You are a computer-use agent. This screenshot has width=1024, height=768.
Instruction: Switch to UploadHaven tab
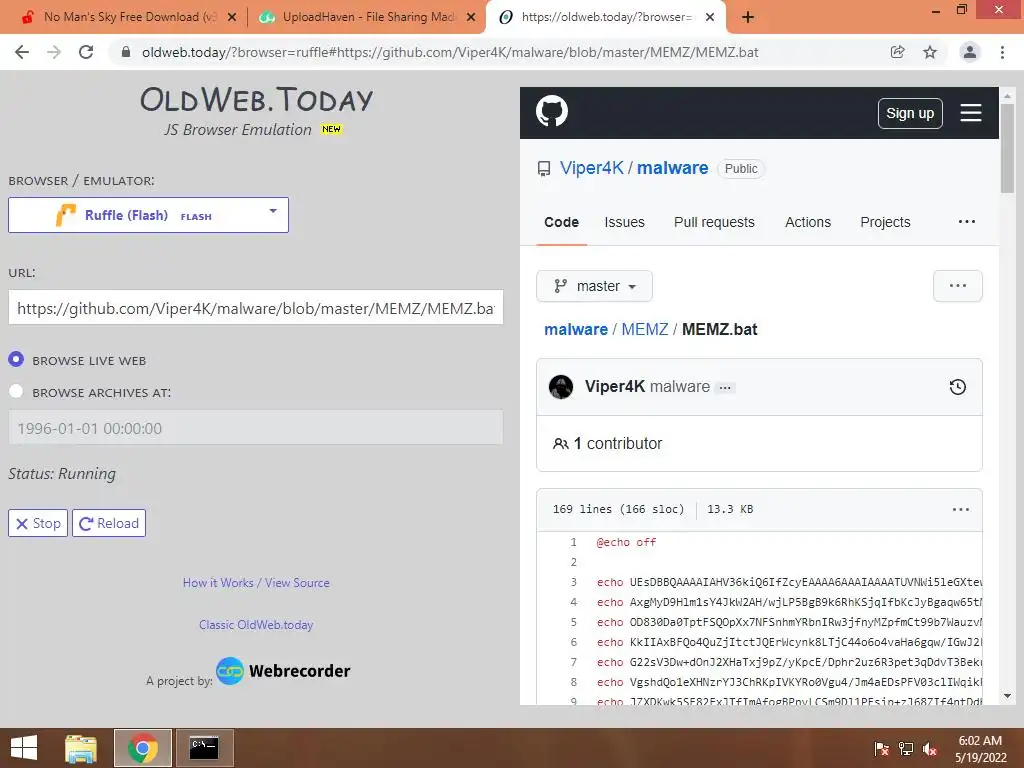point(366,17)
